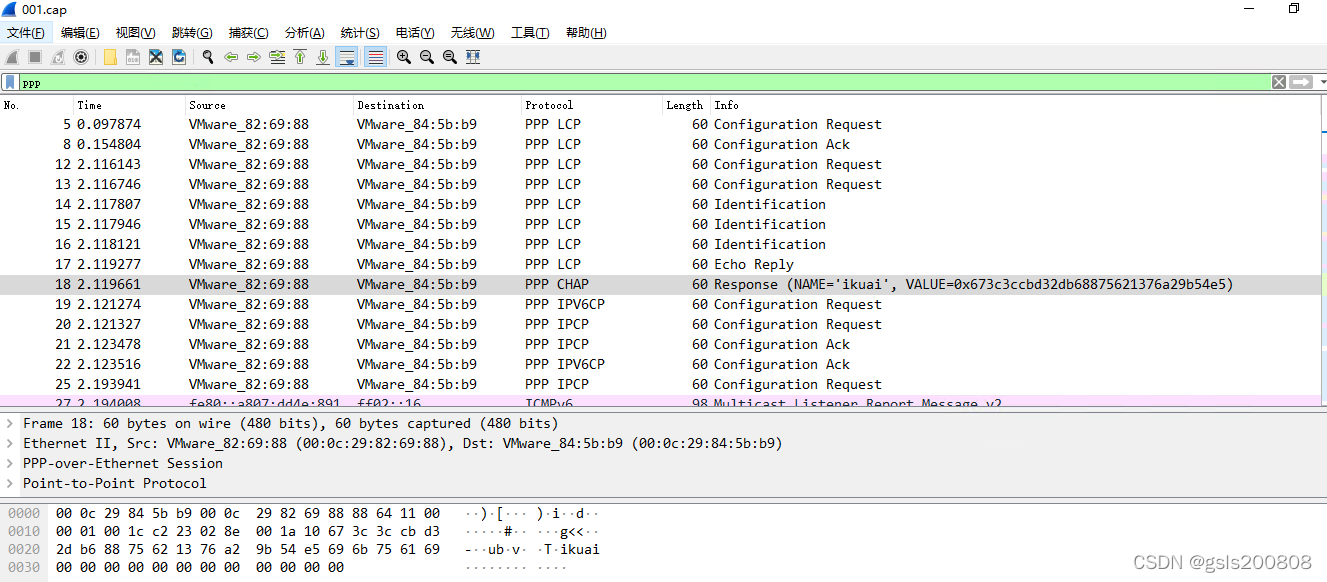The image size is (1327, 582).
Task: Go to the first packet
Action: click(x=300, y=57)
